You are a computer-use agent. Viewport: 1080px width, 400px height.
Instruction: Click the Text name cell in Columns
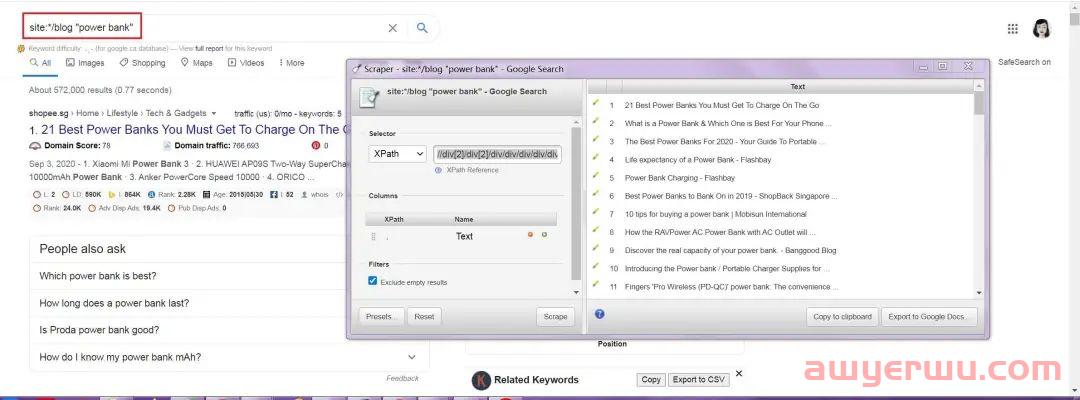pos(464,236)
